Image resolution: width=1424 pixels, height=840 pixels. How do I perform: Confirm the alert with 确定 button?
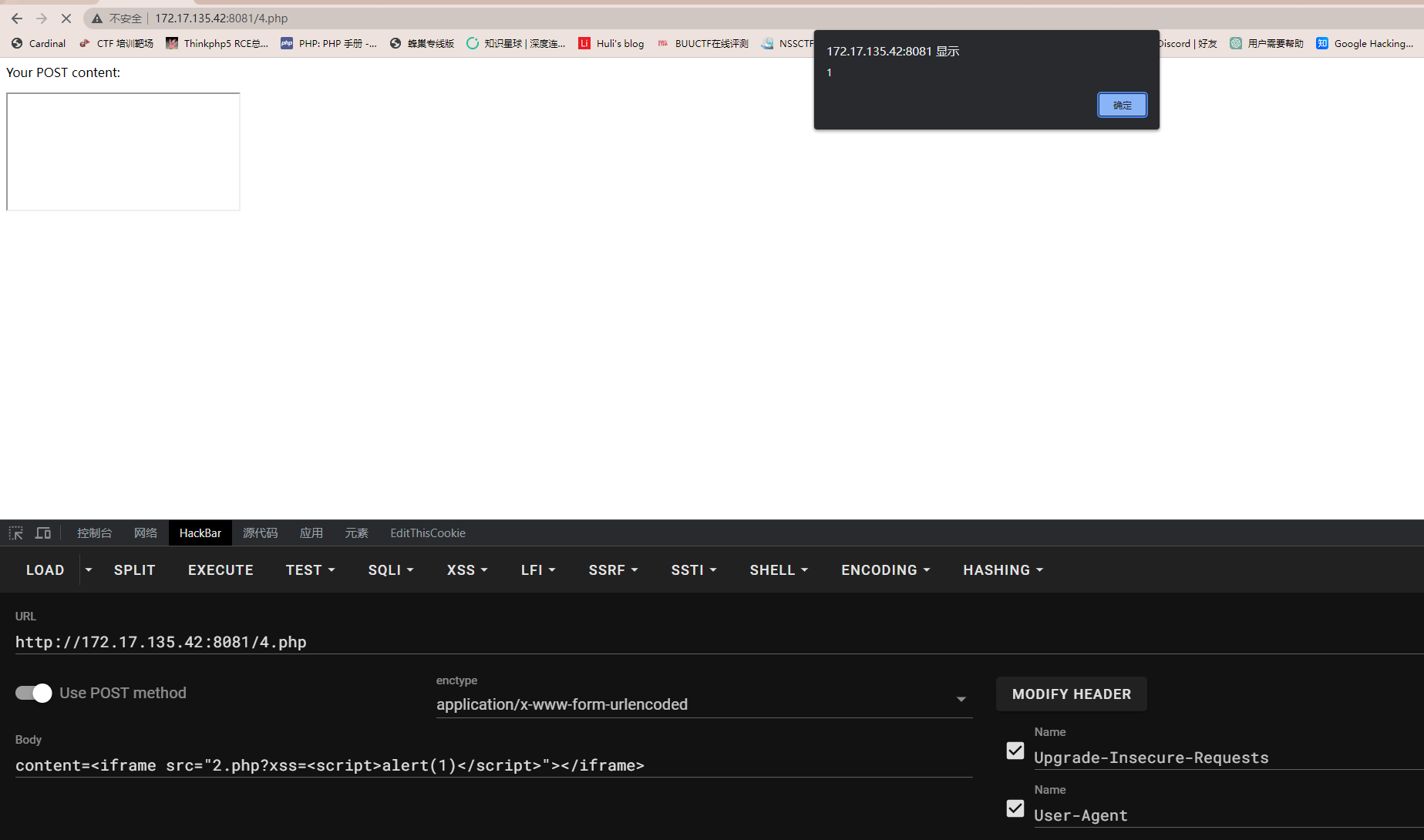(1122, 105)
